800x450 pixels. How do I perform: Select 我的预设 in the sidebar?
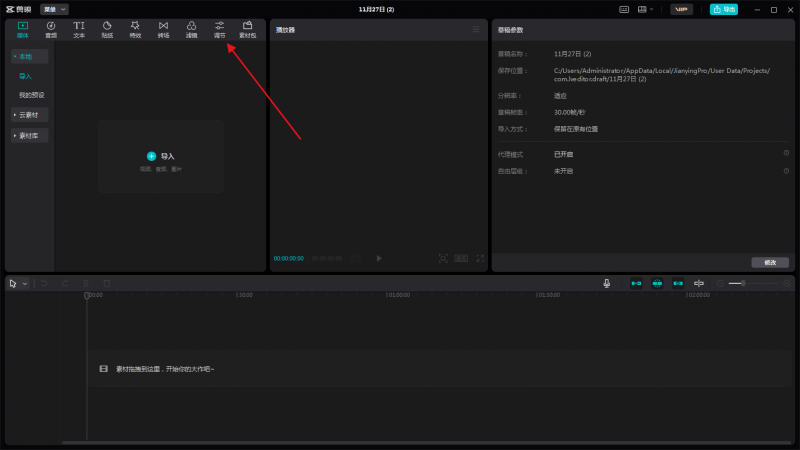coord(32,95)
